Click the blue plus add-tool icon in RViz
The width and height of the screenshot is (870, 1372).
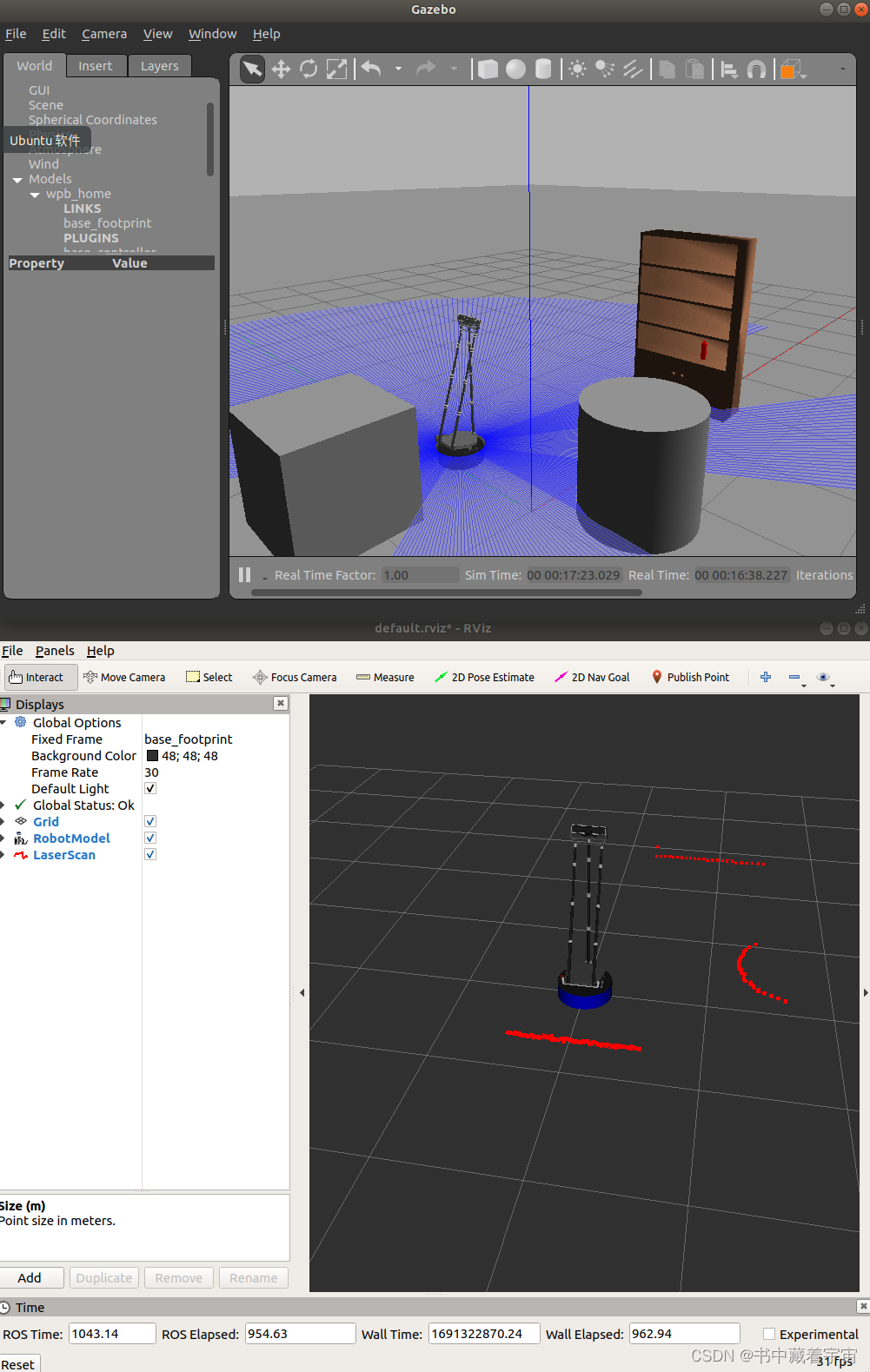coord(766,677)
